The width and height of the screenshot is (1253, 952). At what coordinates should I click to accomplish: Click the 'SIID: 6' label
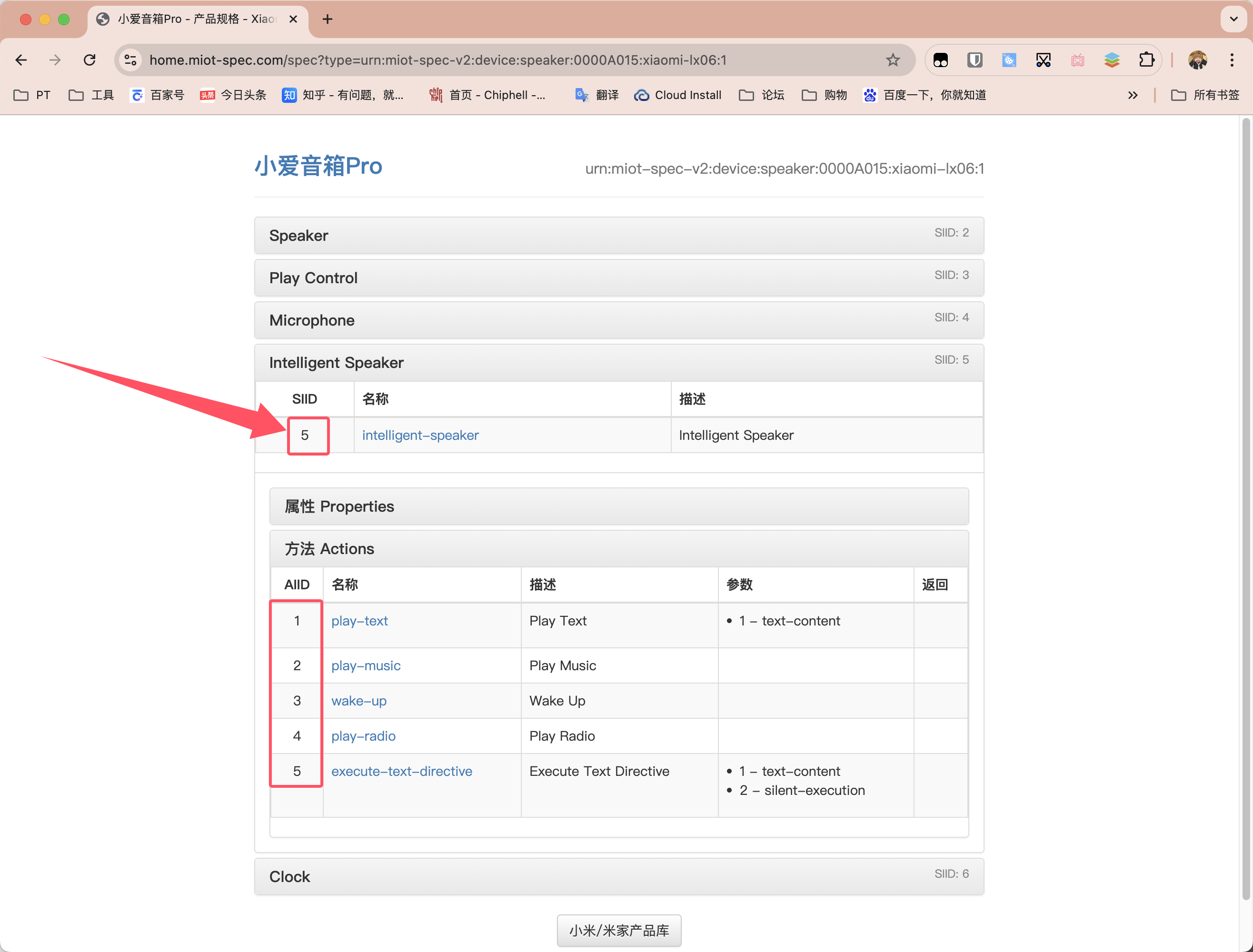click(952, 874)
